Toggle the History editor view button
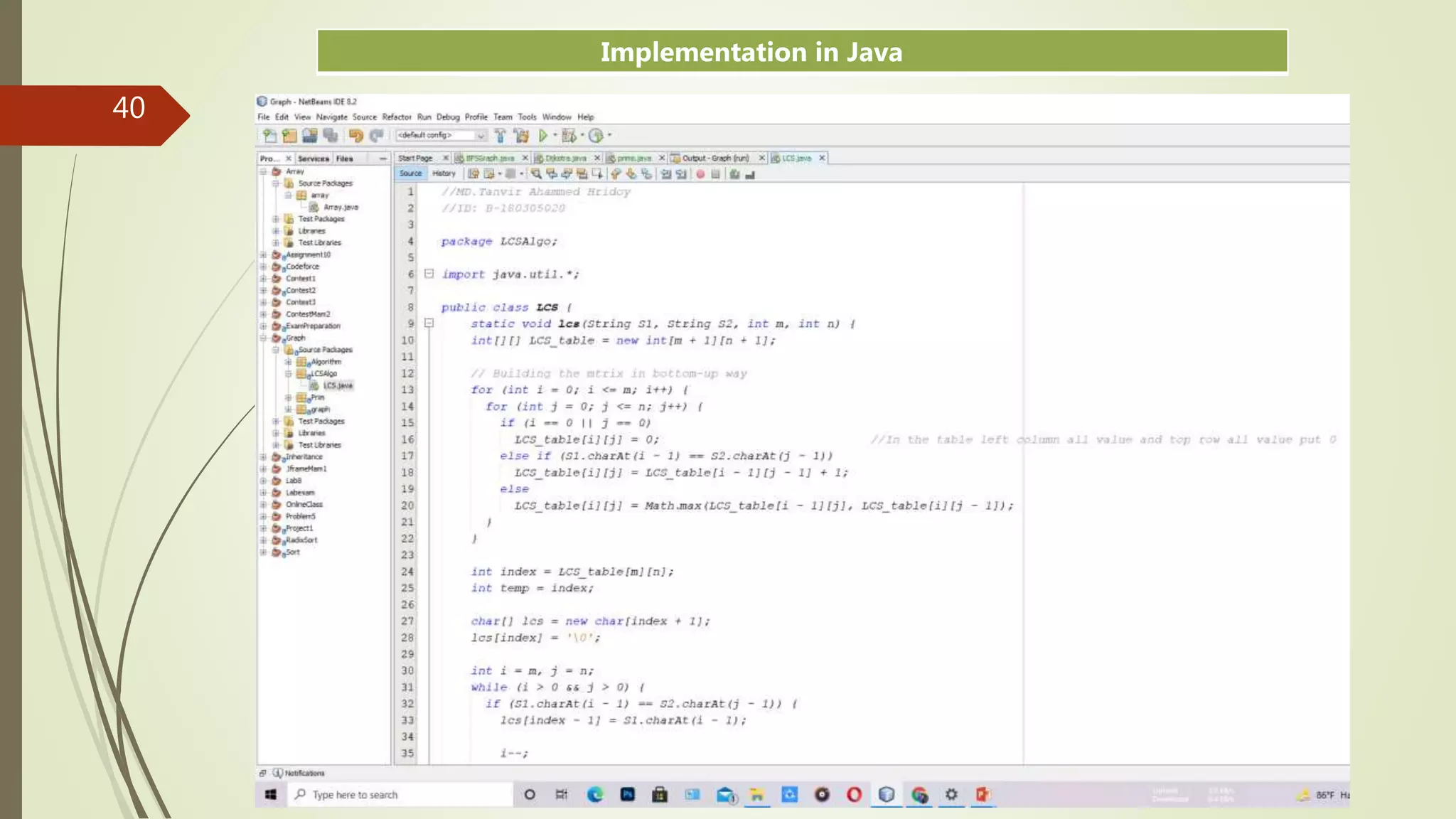 (x=444, y=173)
